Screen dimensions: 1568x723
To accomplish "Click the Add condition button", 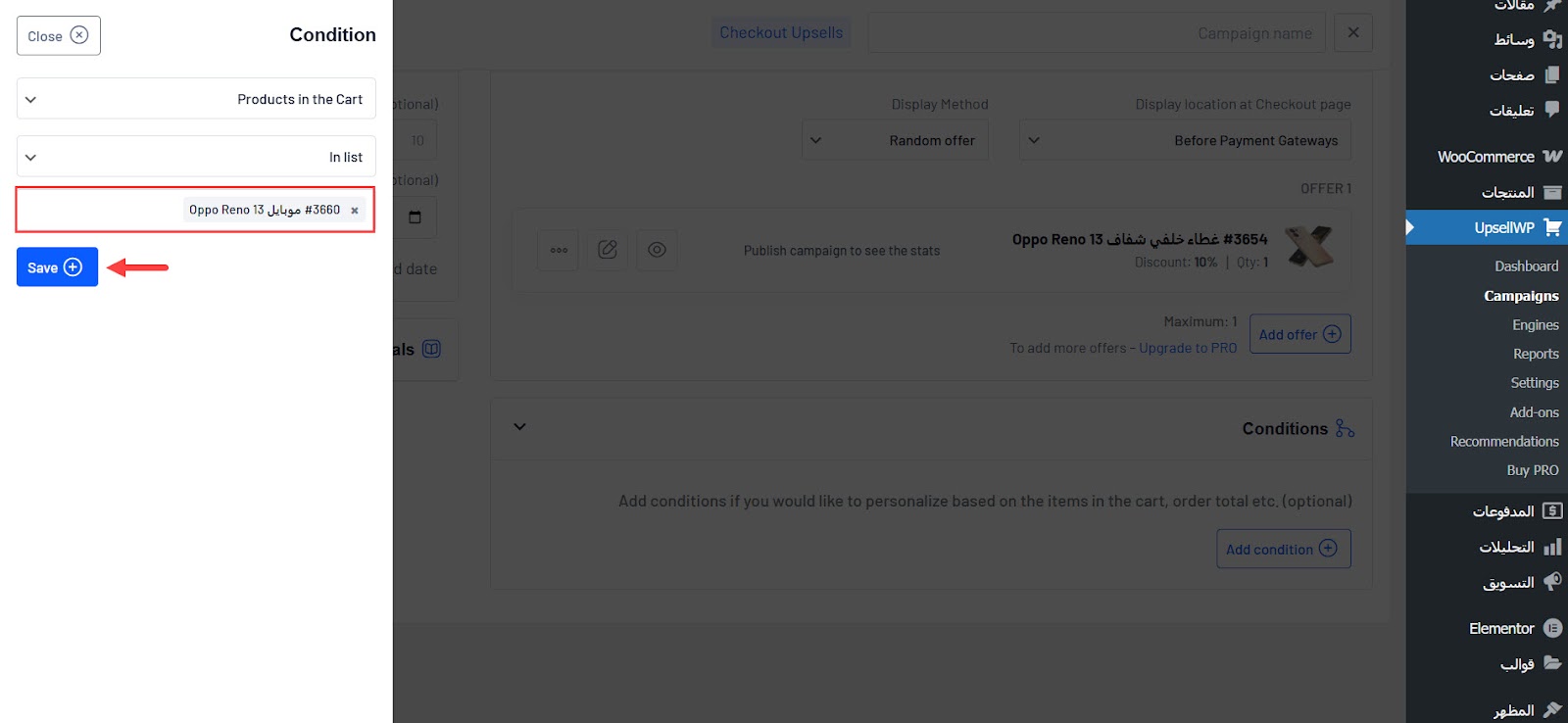I will (1283, 549).
